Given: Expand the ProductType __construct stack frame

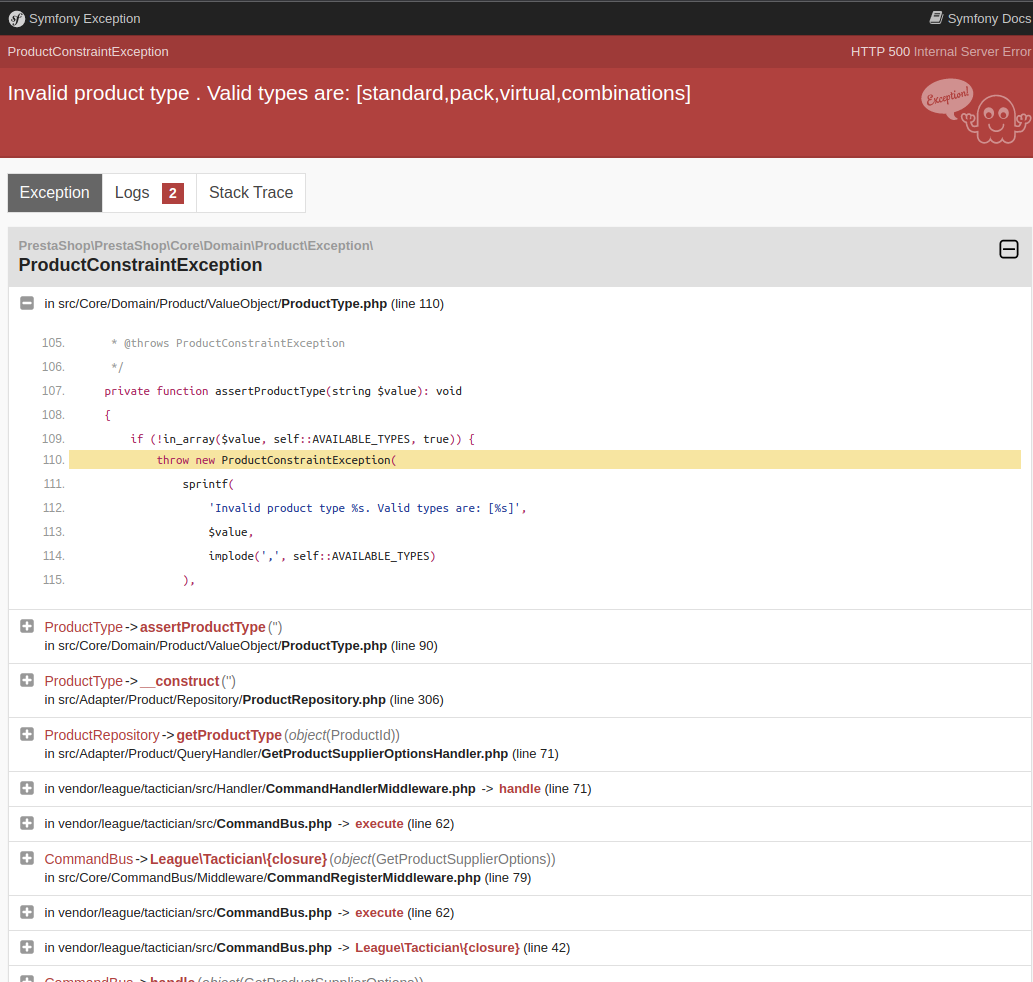Looking at the screenshot, I should [27, 680].
